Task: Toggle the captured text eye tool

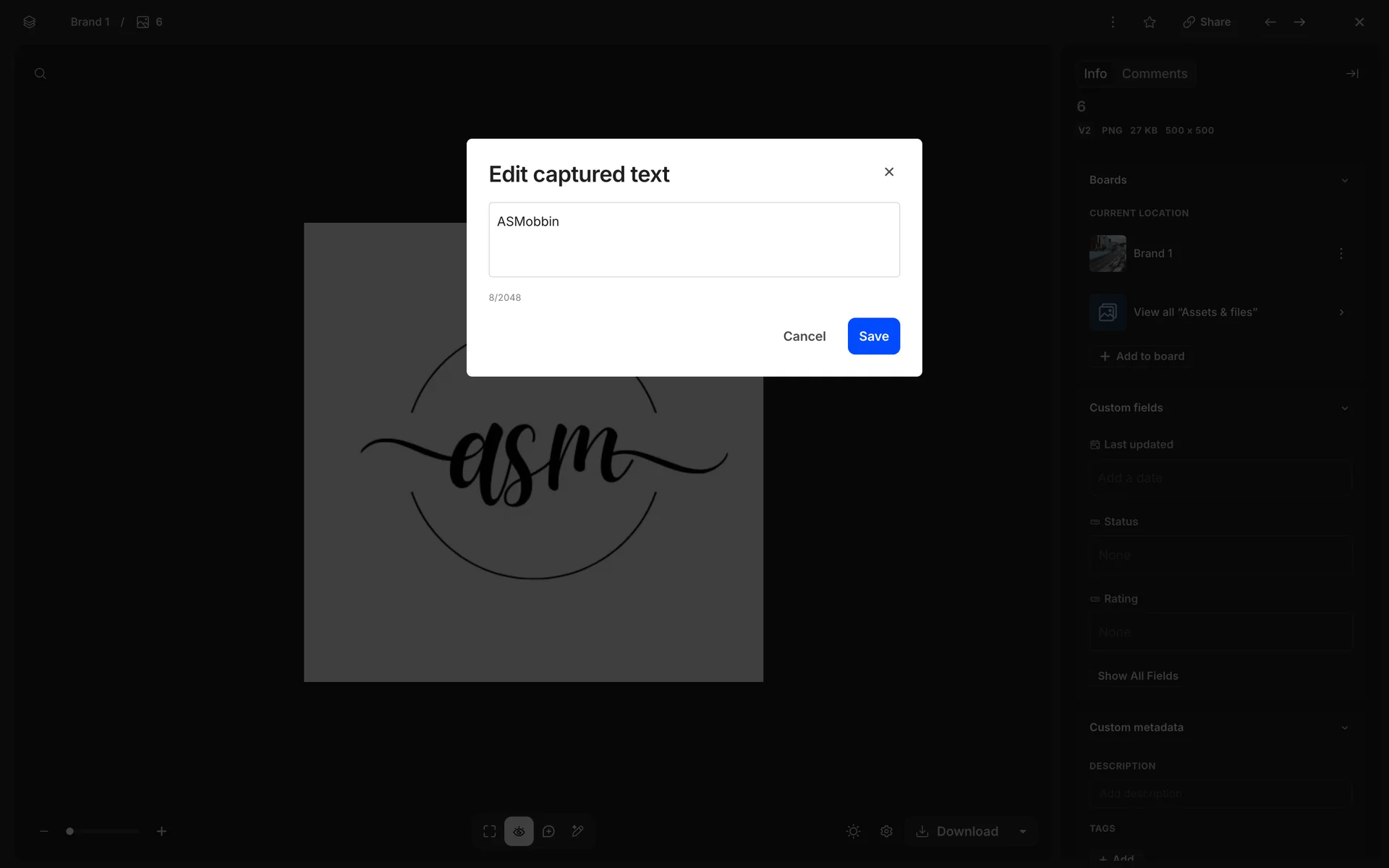Action: point(519,831)
